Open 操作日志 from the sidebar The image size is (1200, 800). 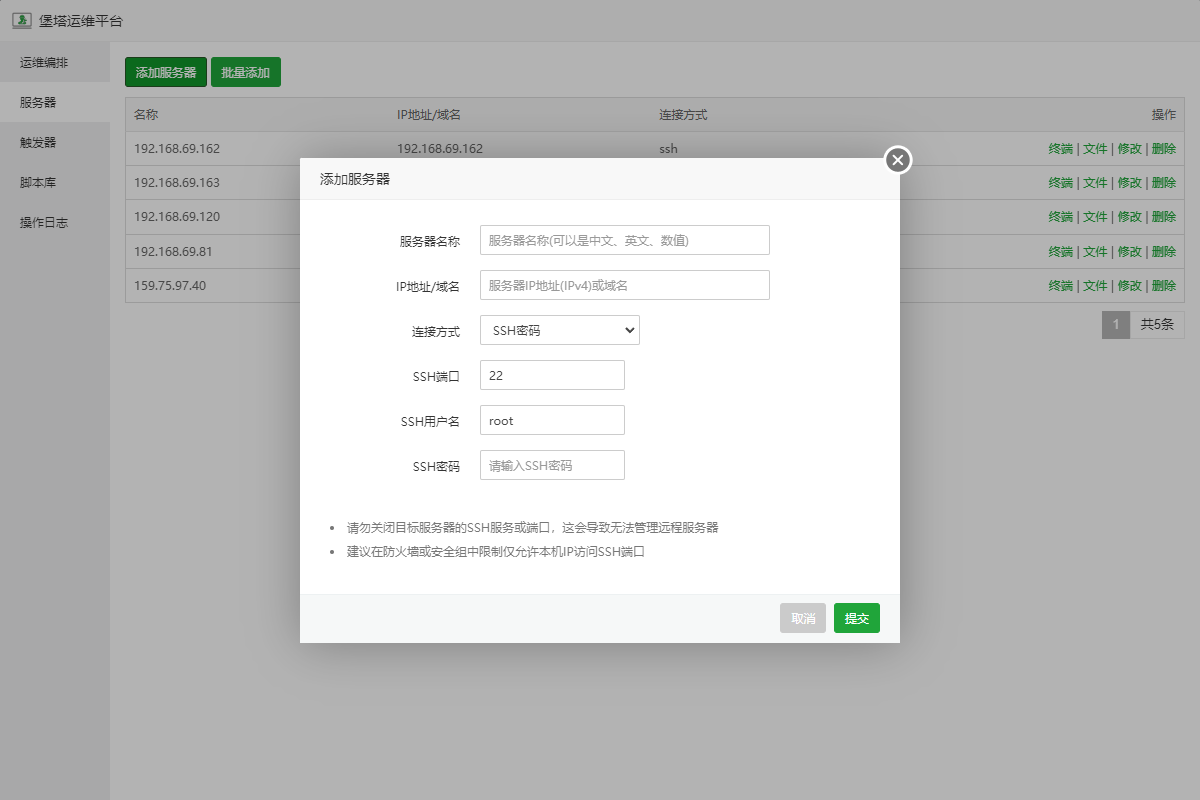tap(44, 222)
